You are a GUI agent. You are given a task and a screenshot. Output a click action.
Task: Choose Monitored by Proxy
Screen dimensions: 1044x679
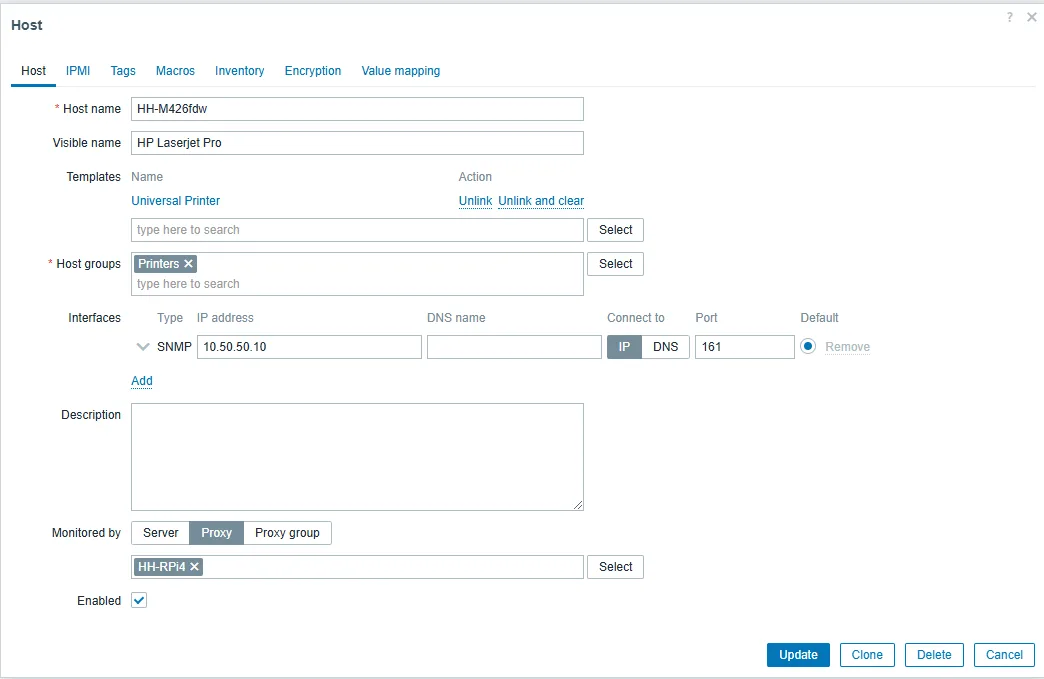[x=216, y=533]
